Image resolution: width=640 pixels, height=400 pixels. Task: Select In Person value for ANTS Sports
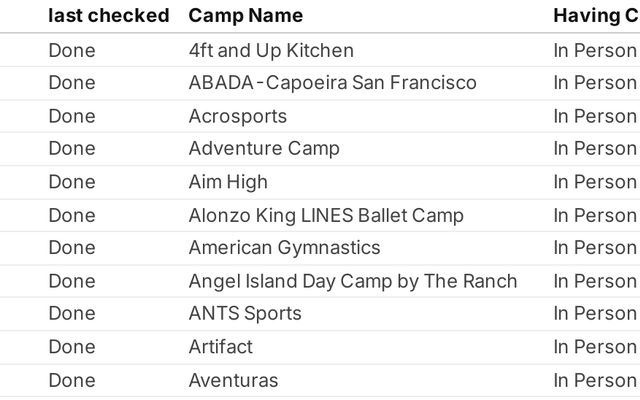(595, 313)
